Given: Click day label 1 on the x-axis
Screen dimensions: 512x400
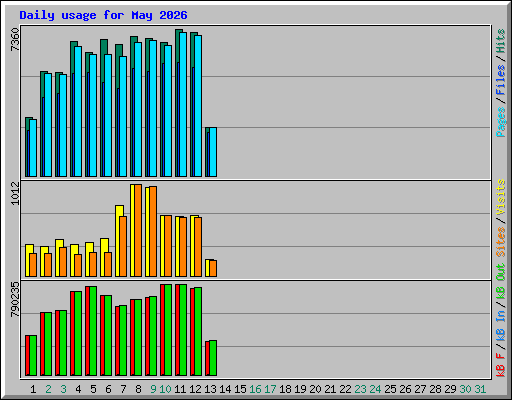Looking at the screenshot, I should (33, 389).
